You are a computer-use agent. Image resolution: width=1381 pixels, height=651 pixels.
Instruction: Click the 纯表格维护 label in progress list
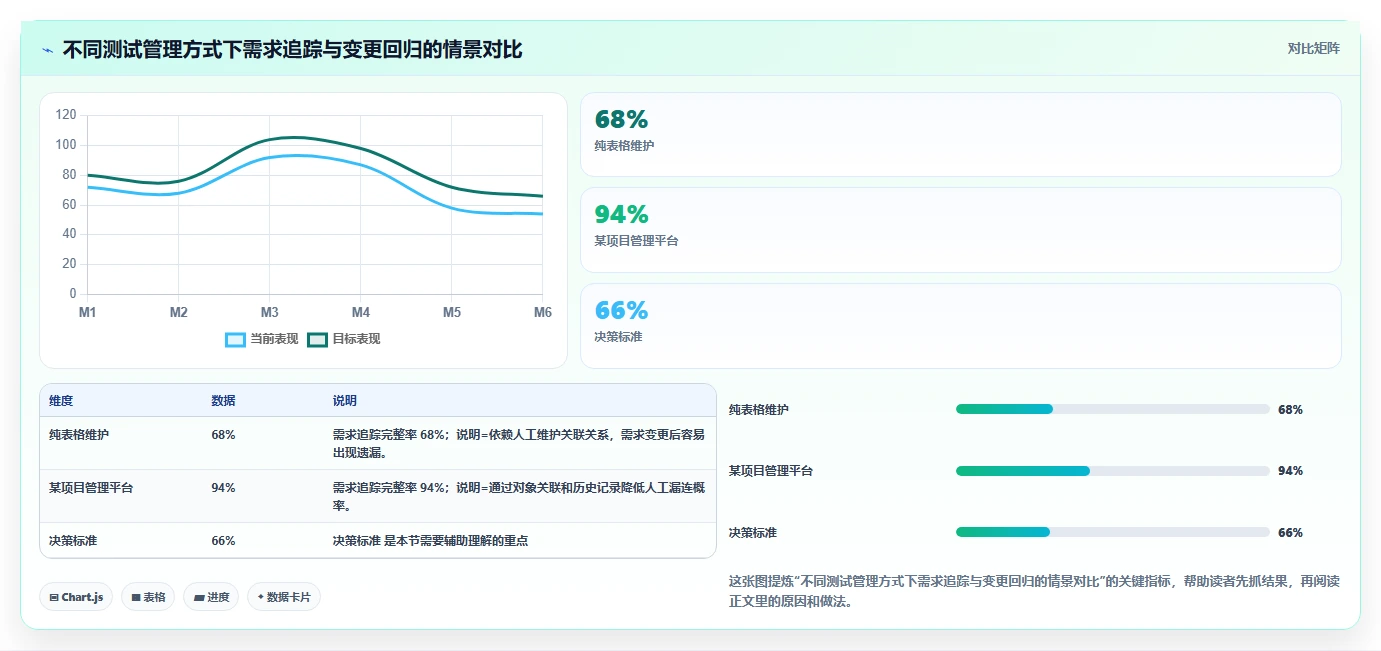click(759, 410)
